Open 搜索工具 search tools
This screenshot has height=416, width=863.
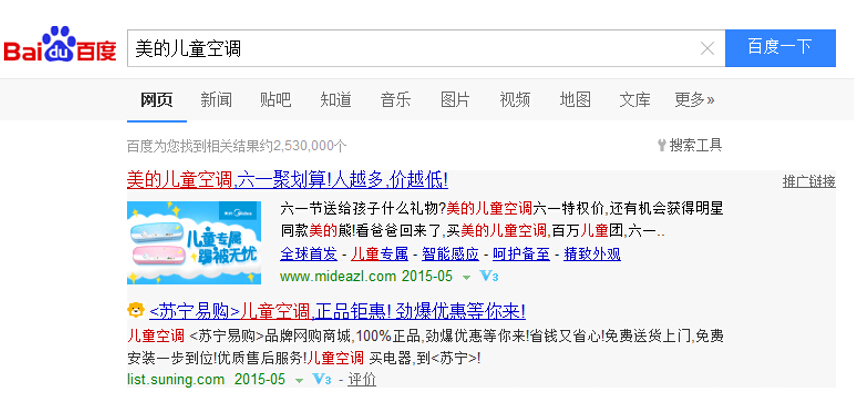695,145
